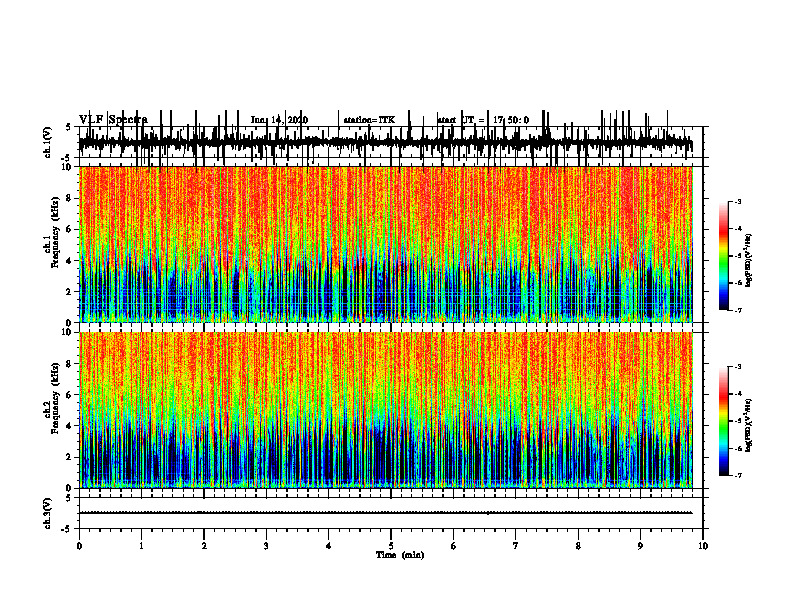
Task: Click the ch.2 color scale bar
Action: pos(724,421)
